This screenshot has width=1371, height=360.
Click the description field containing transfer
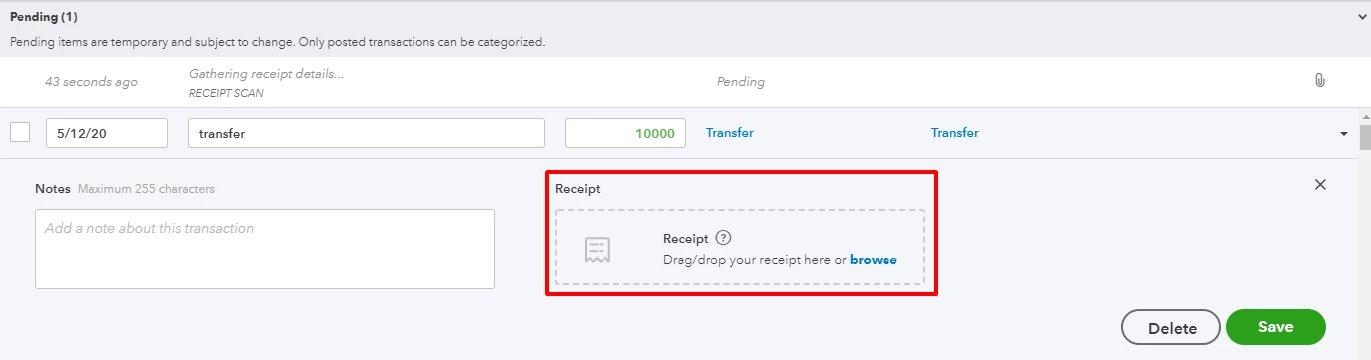point(366,133)
